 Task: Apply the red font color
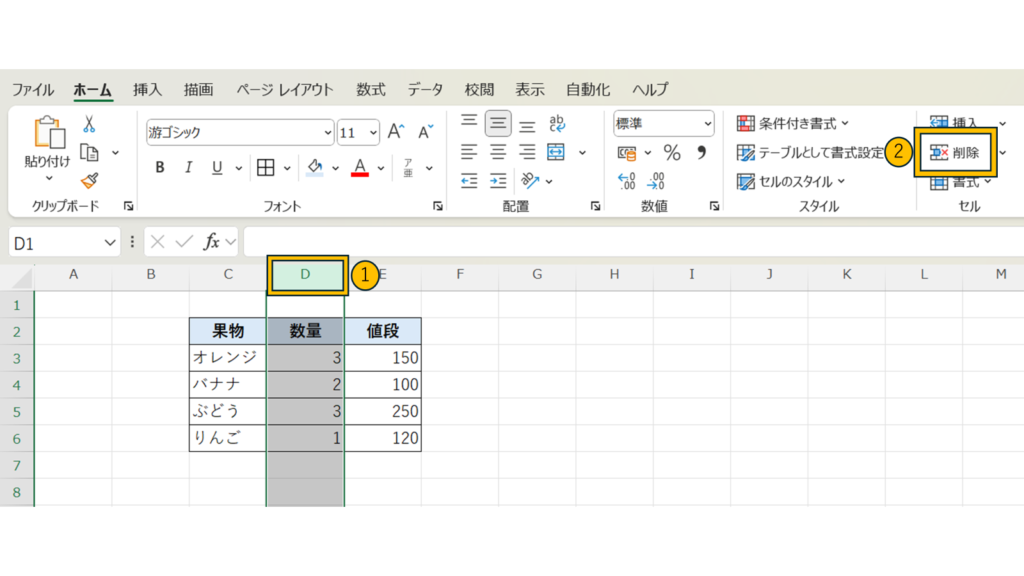pyautogui.click(x=361, y=167)
